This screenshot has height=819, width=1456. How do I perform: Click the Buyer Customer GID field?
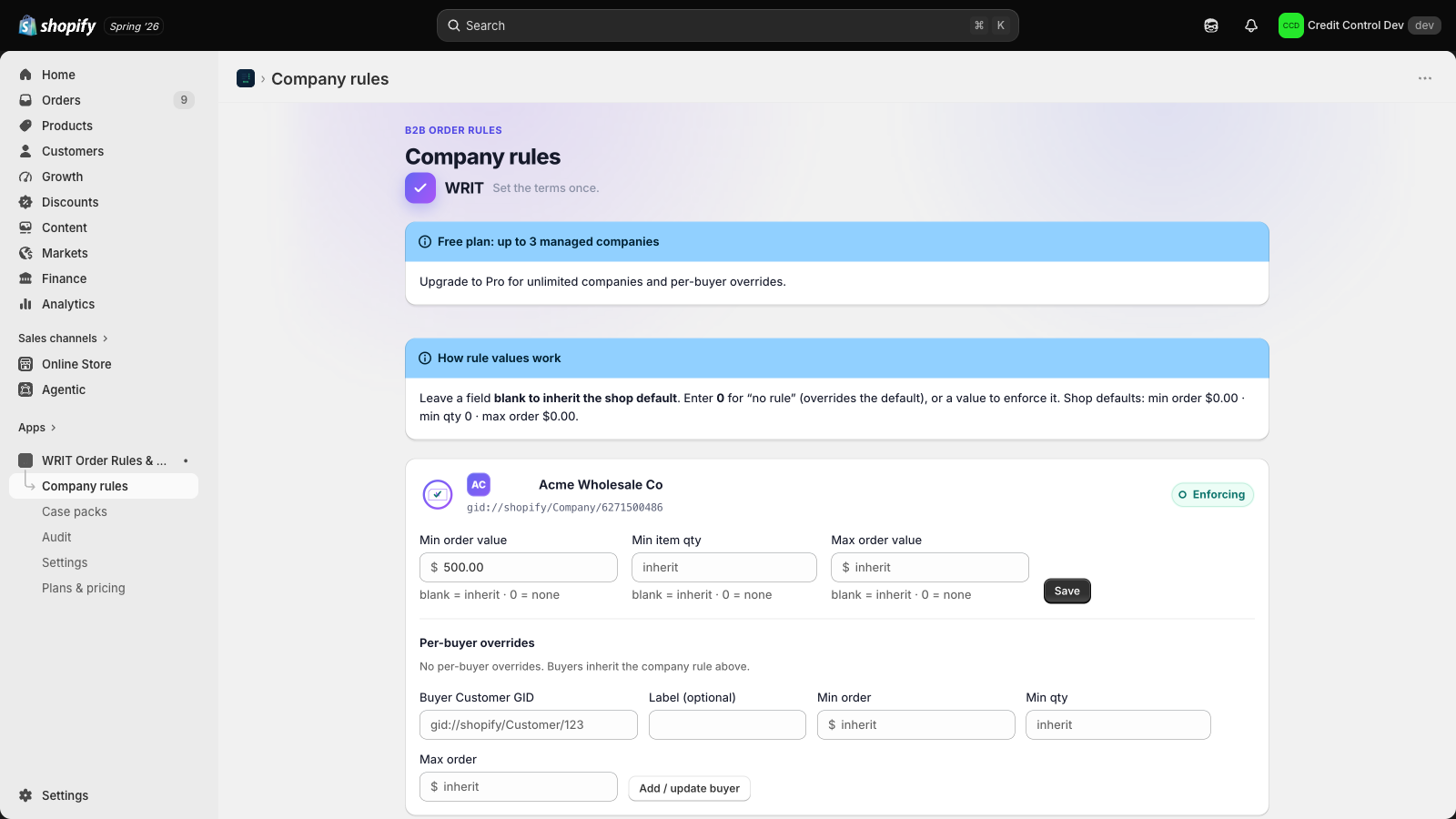click(x=529, y=724)
